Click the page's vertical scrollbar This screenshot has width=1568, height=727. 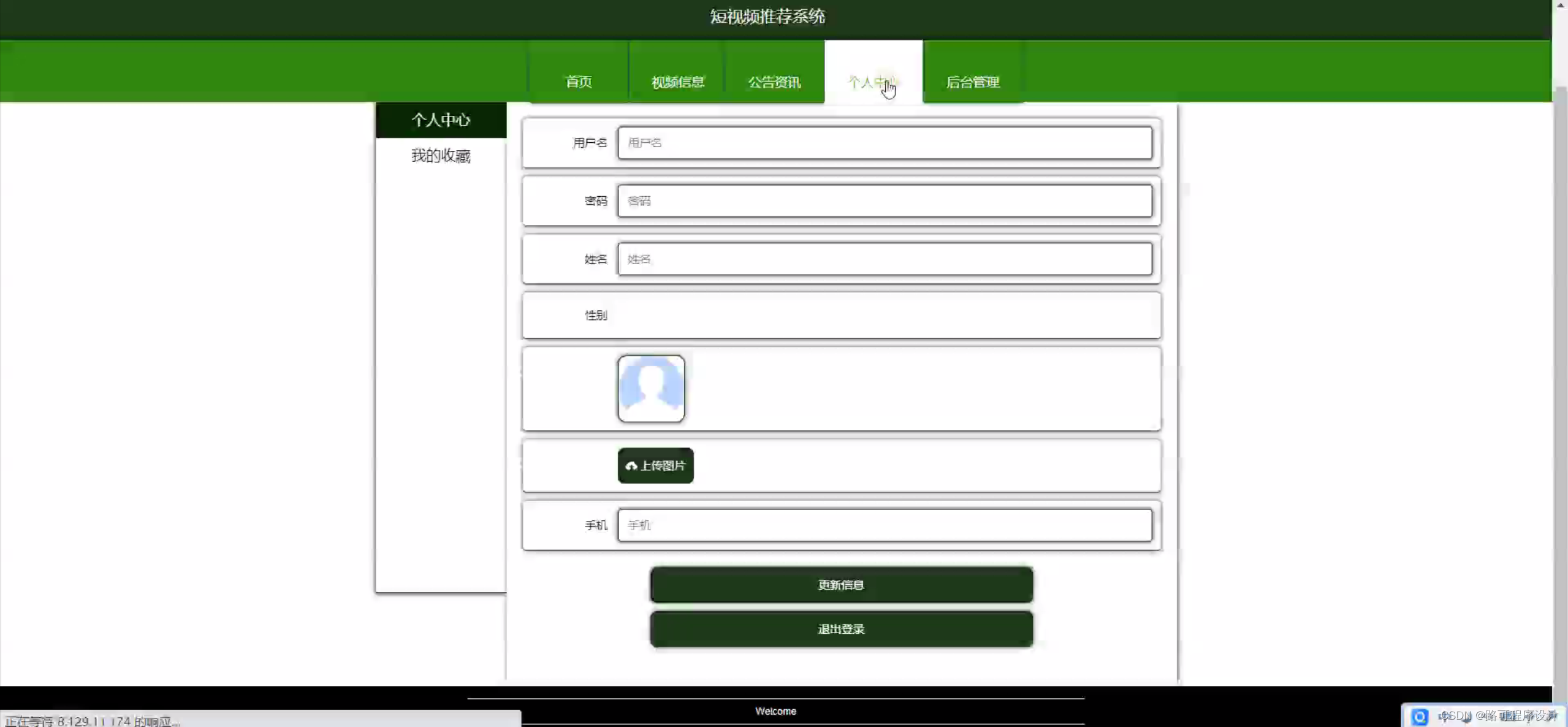pos(1560,368)
